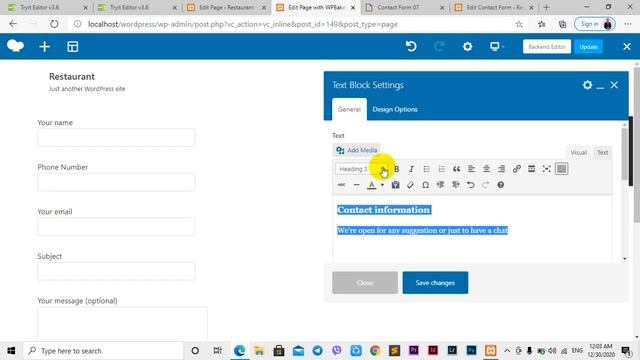Insert a special character (Omega)
This screenshot has height=360, width=640.
(425, 185)
